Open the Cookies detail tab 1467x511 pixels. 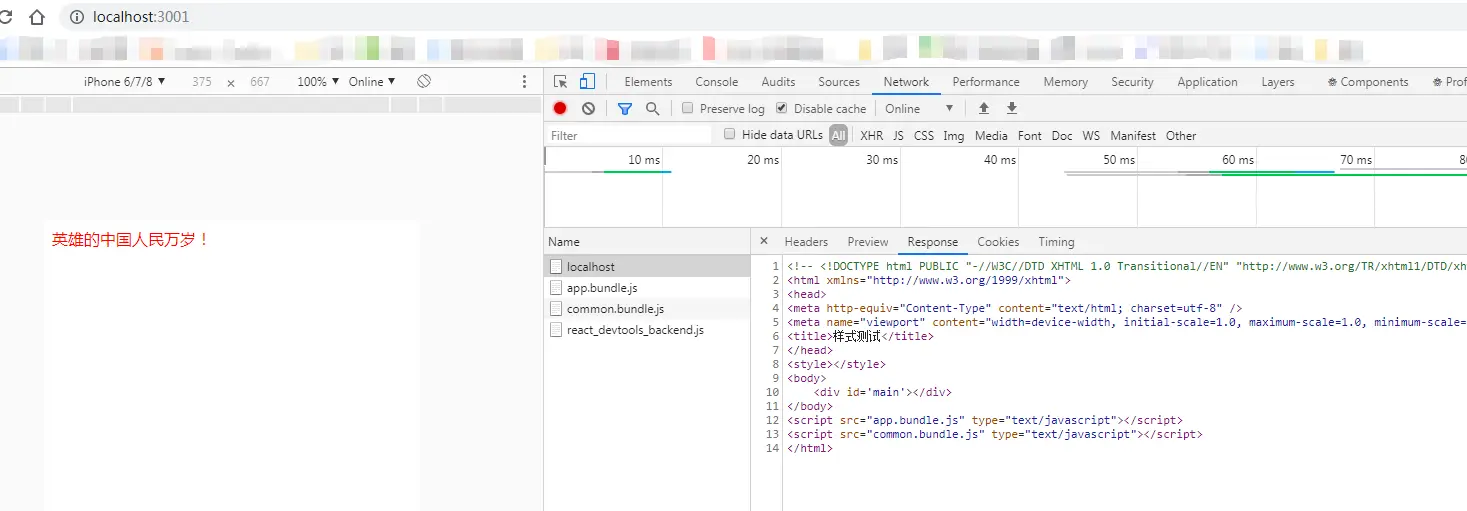[x=998, y=242]
